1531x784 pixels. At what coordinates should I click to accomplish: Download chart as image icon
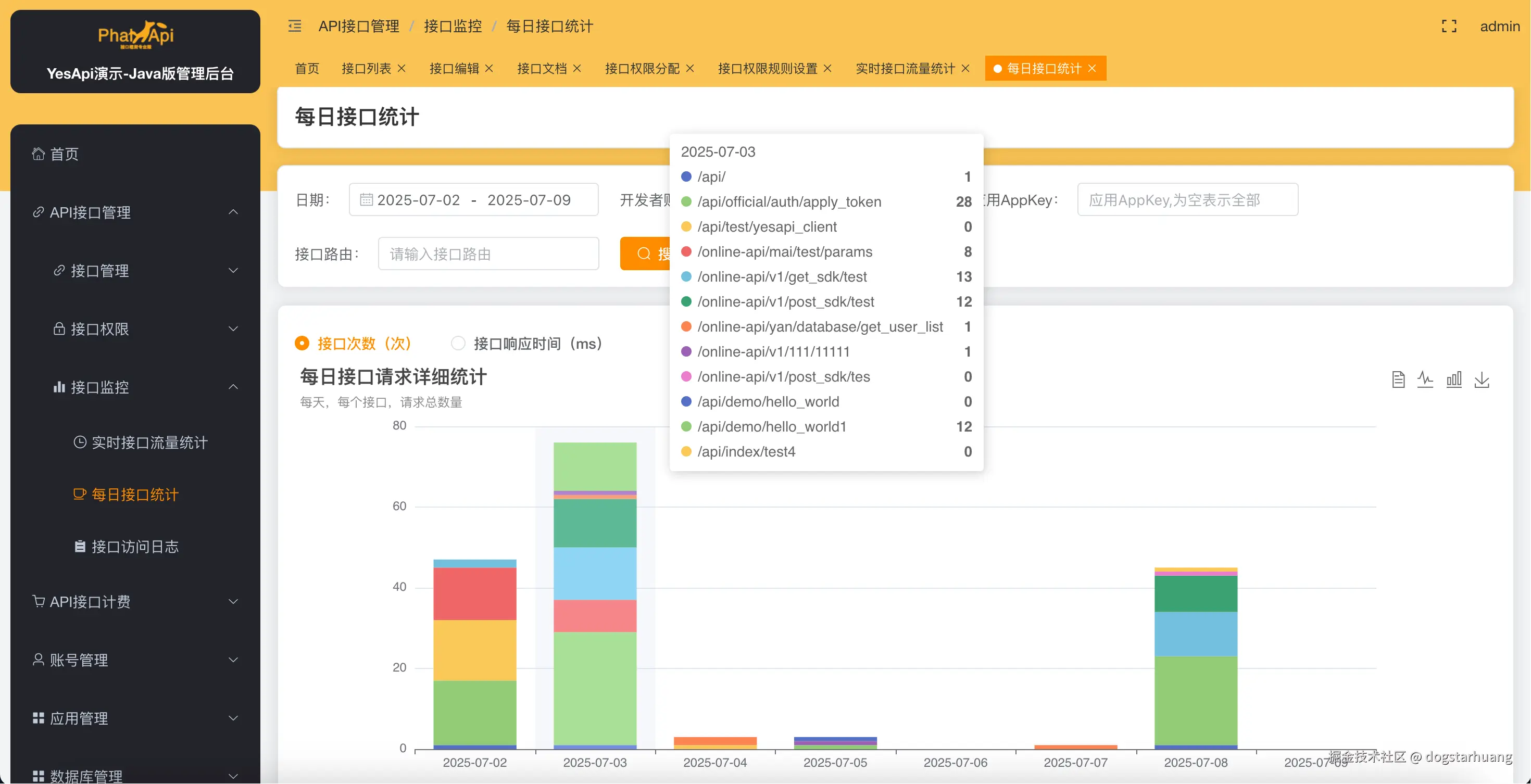(x=1482, y=379)
